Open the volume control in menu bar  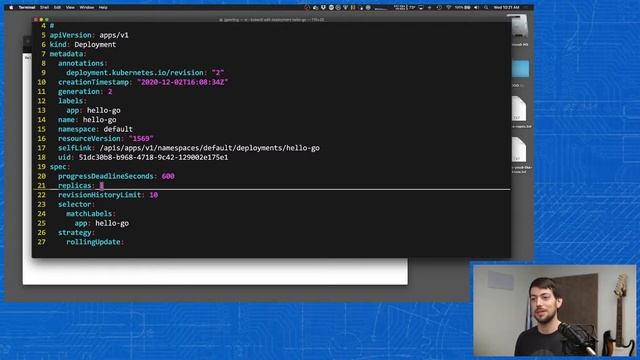point(476,7)
